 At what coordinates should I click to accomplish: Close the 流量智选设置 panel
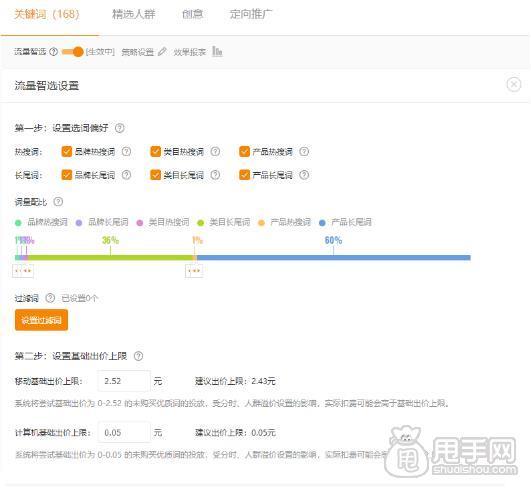[x=514, y=84]
